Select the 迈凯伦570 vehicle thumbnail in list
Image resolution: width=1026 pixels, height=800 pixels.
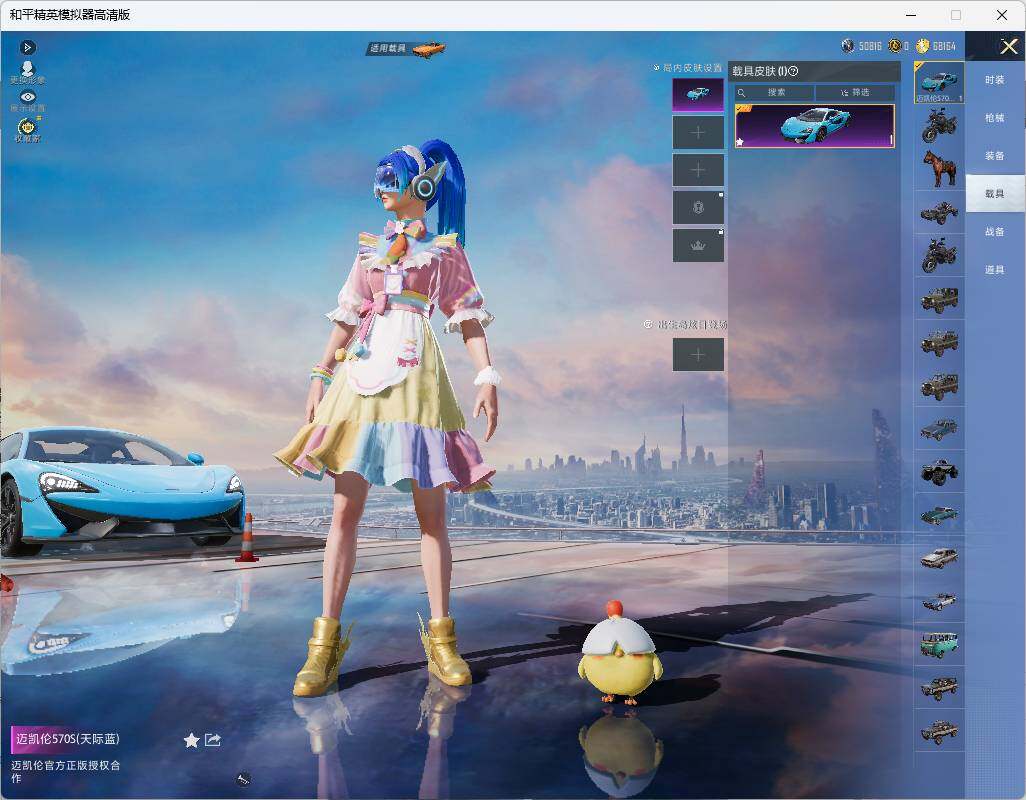[939, 82]
